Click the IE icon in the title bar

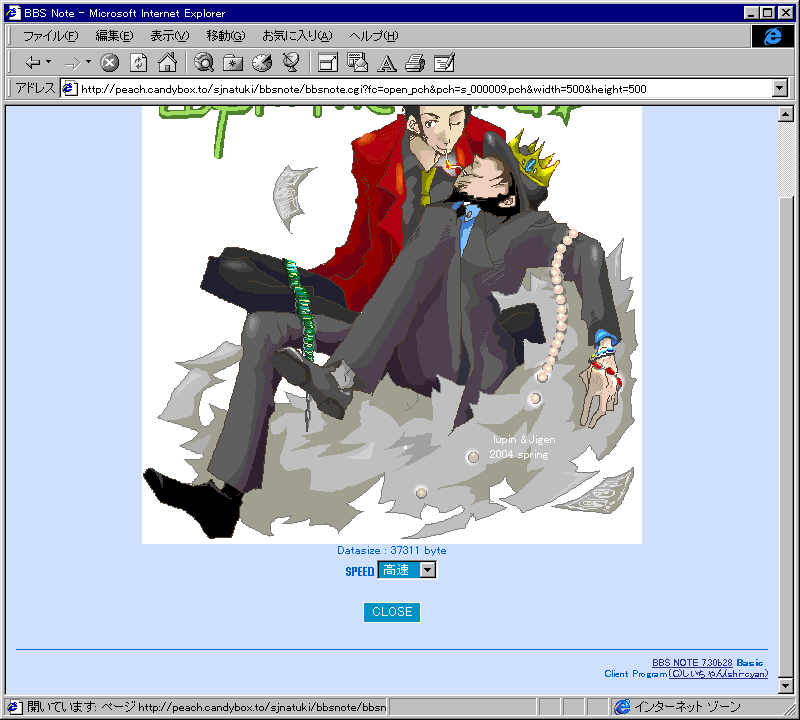(x=12, y=13)
